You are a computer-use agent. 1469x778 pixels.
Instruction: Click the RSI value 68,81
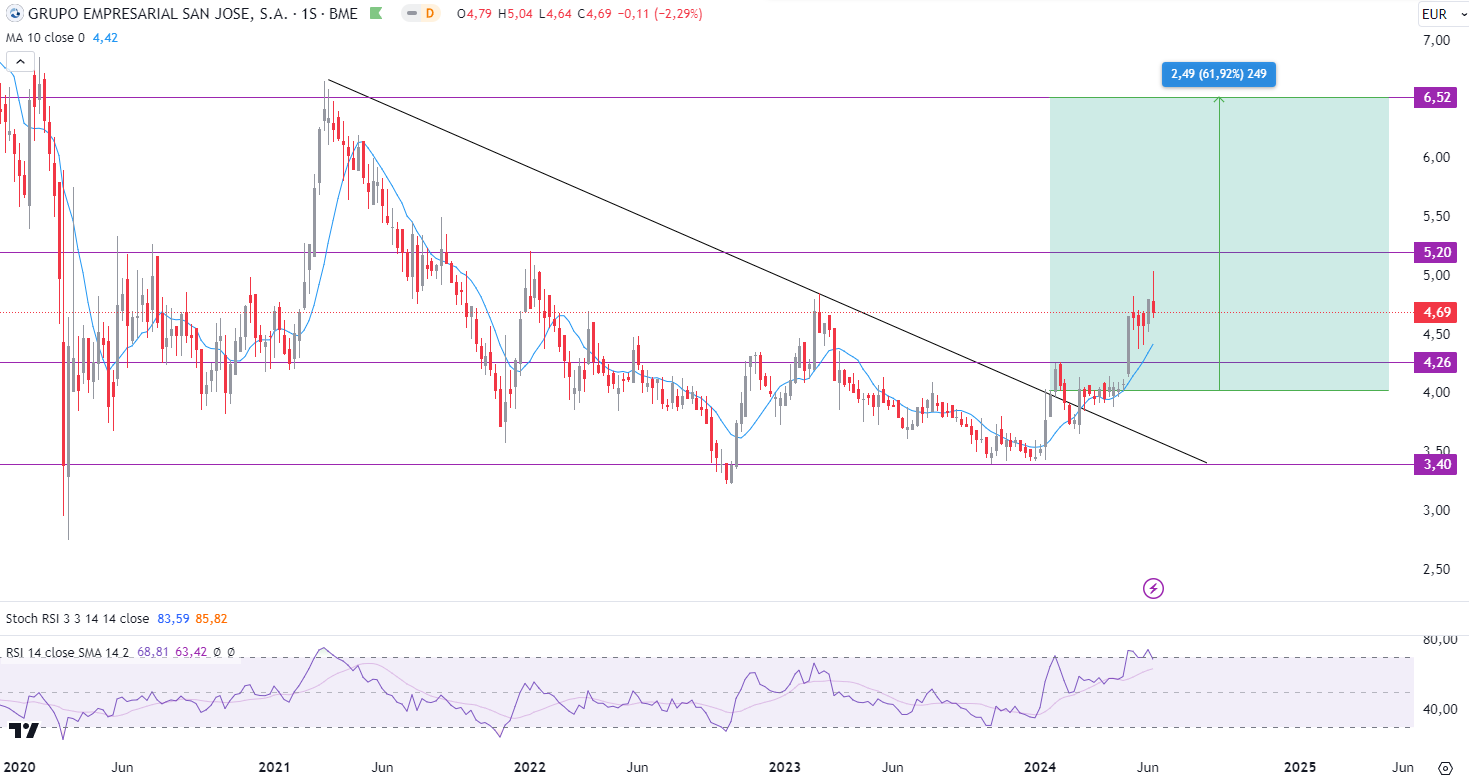point(153,652)
